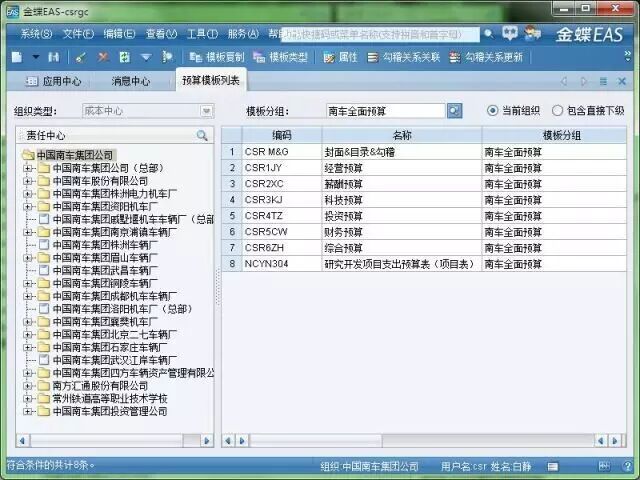The image size is (640, 480).
Task: Click the 责任中心 tree search magnifier
Action: (x=202, y=135)
